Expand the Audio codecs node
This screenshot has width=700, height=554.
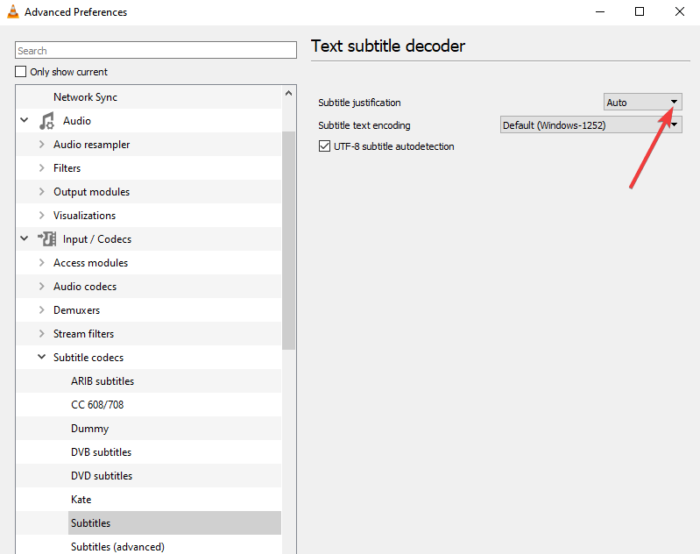click(42, 286)
